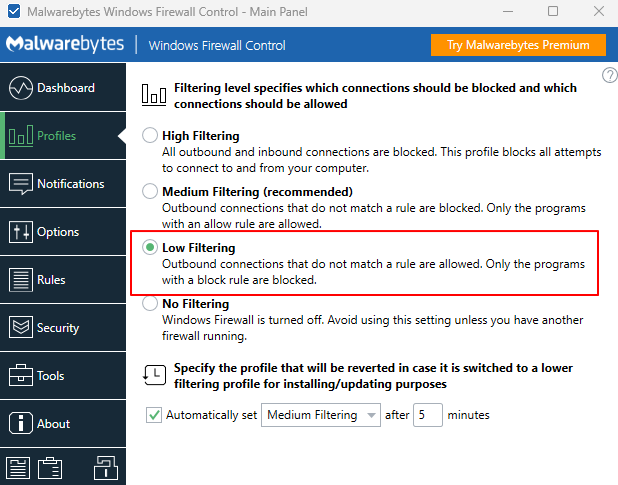This screenshot has height=485, width=618.
Task: Click the minutes input field
Action: tap(427, 415)
